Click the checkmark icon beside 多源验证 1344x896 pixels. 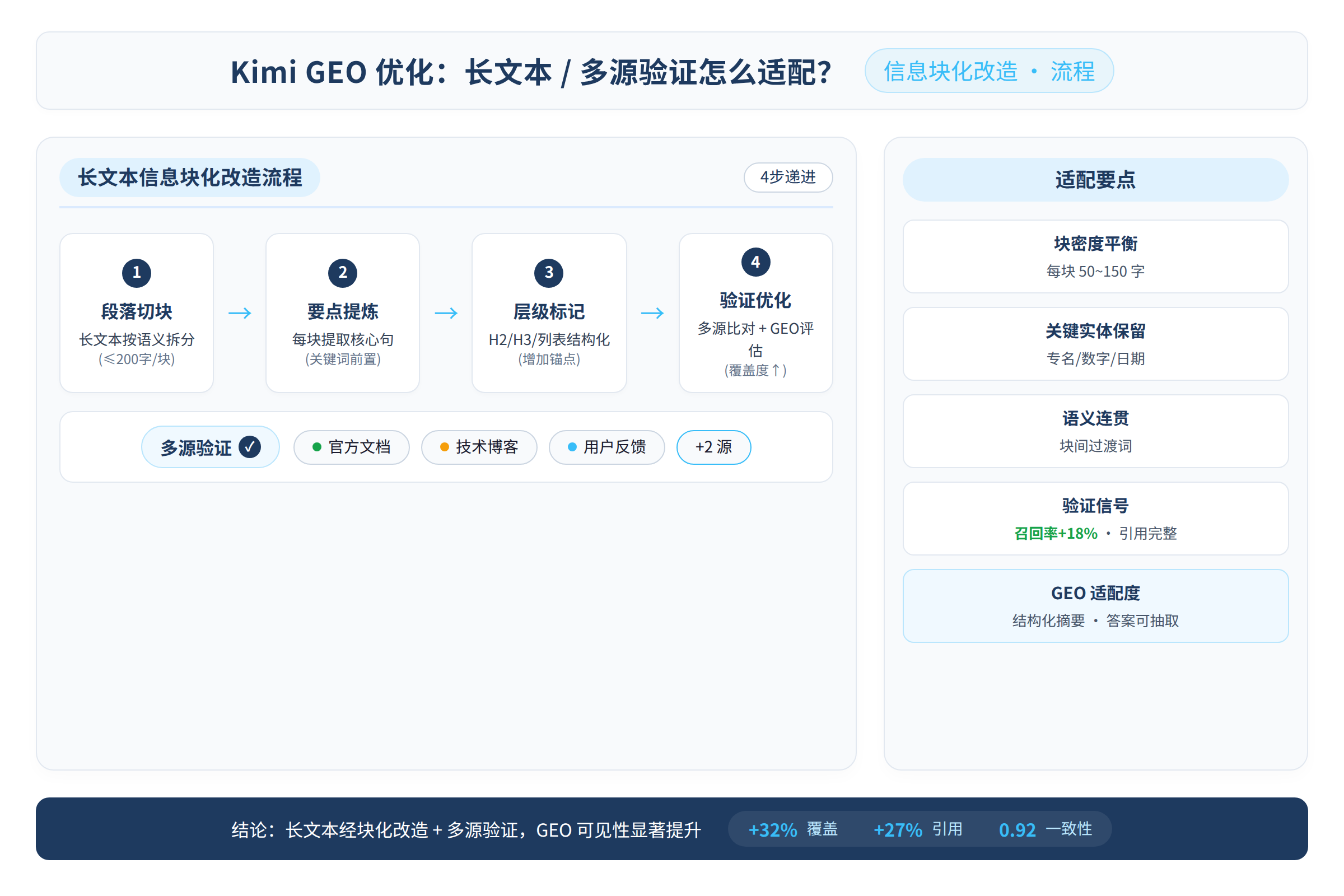click(x=250, y=447)
